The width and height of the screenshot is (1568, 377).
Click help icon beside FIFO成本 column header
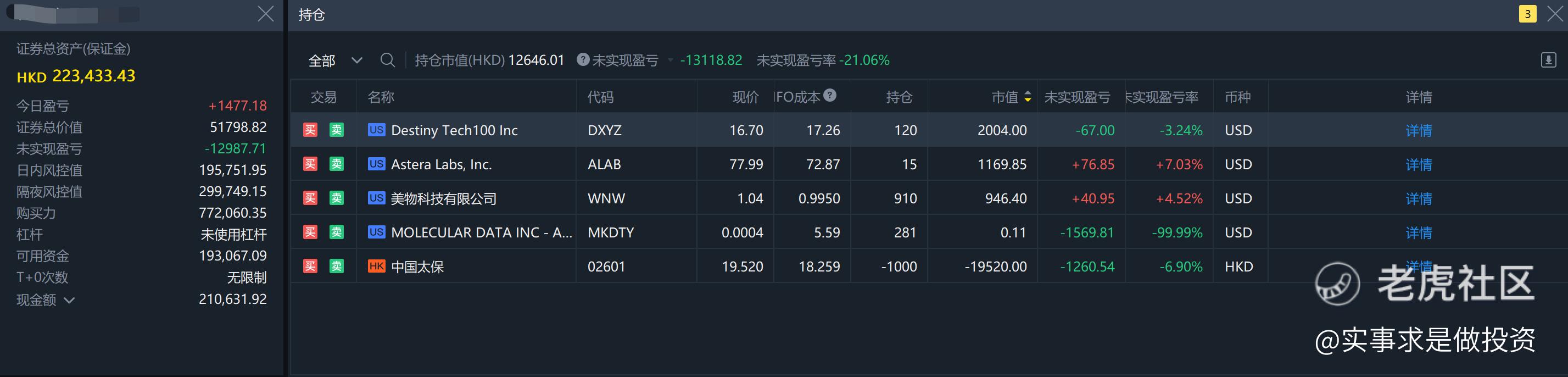point(830,95)
